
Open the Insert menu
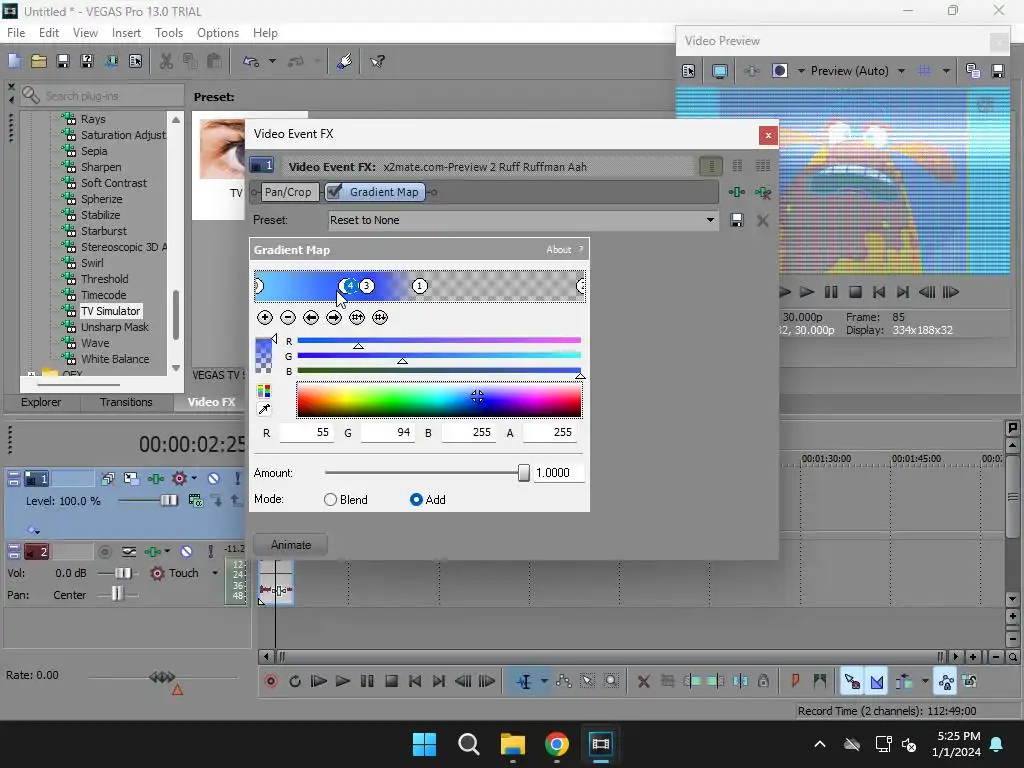pos(126,33)
